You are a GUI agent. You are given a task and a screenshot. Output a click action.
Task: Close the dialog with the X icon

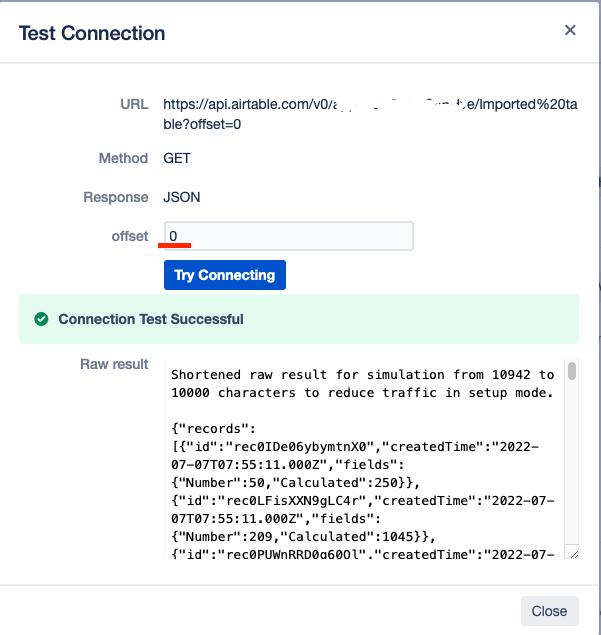[570, 30]
